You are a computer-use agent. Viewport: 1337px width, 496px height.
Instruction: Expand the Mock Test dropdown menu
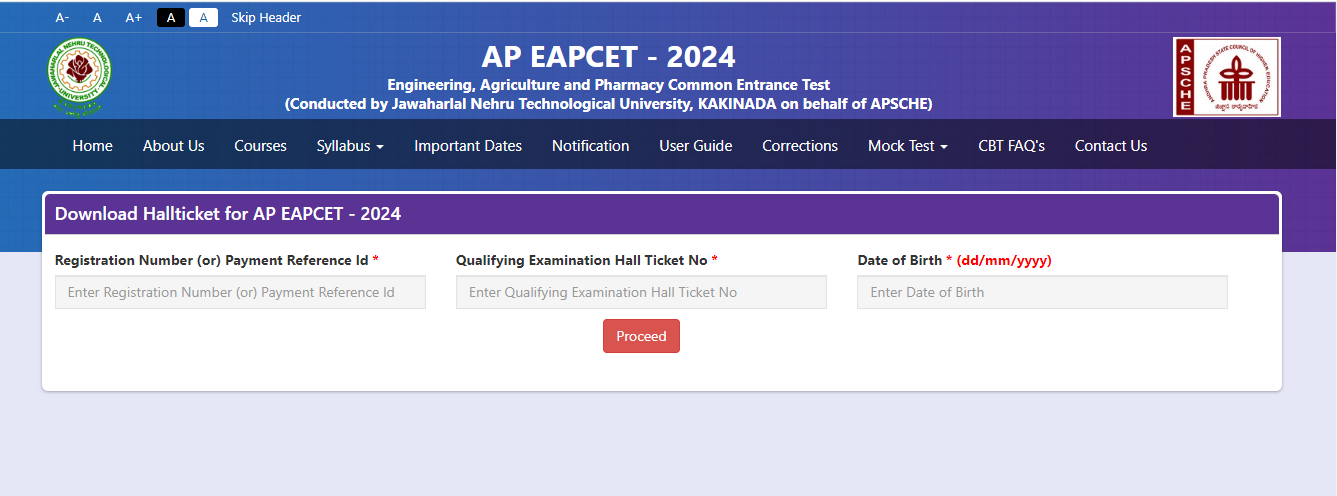coord(908,146)
